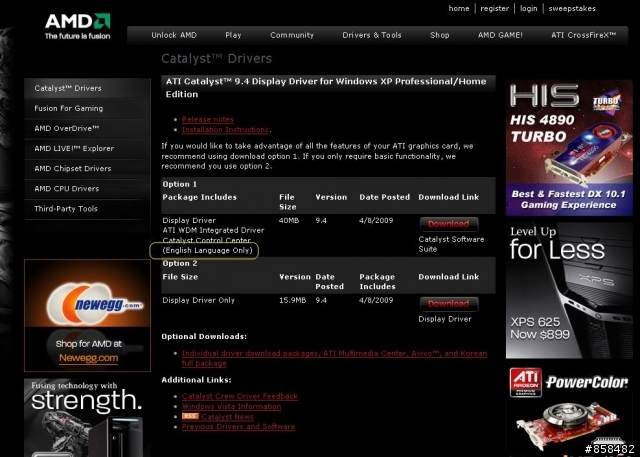Select Fusion For Gaming in the sidebar
Image resolution: width=640 pixels, height=457 pixels.
(87, 108)
